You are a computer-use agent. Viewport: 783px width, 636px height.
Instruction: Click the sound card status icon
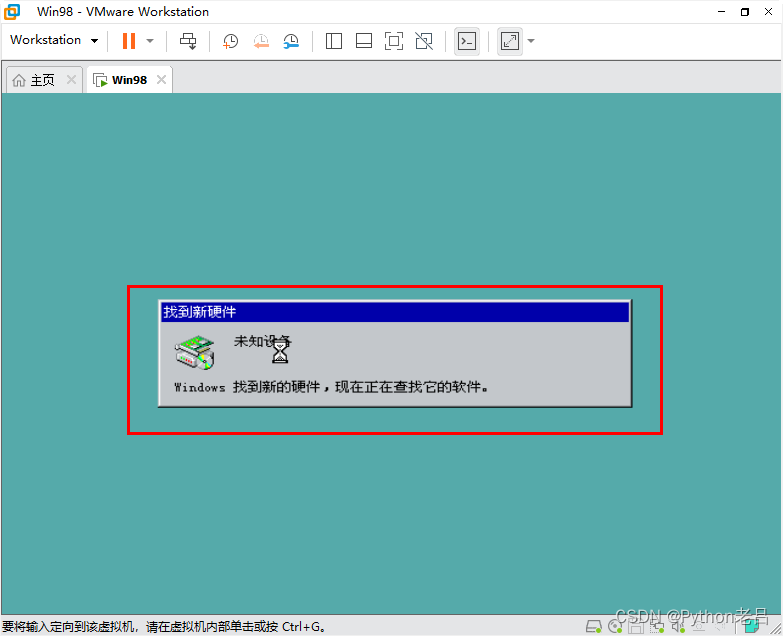pos(678,626)
